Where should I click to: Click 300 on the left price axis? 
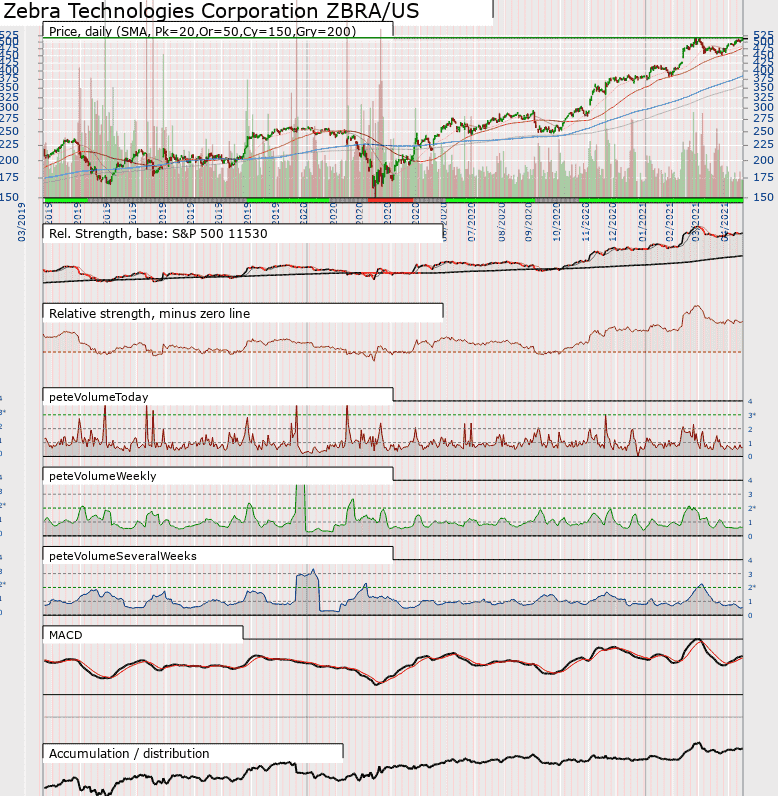[x=9, y=107]
